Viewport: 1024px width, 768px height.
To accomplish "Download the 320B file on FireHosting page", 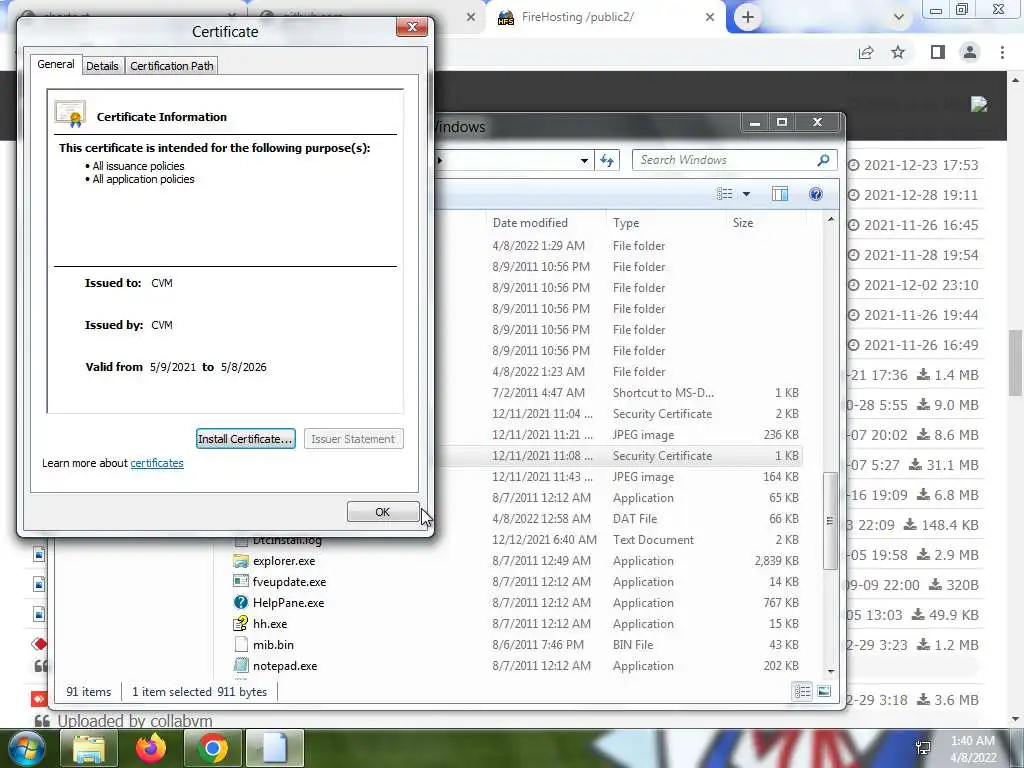I will click(x=953, y=585).
